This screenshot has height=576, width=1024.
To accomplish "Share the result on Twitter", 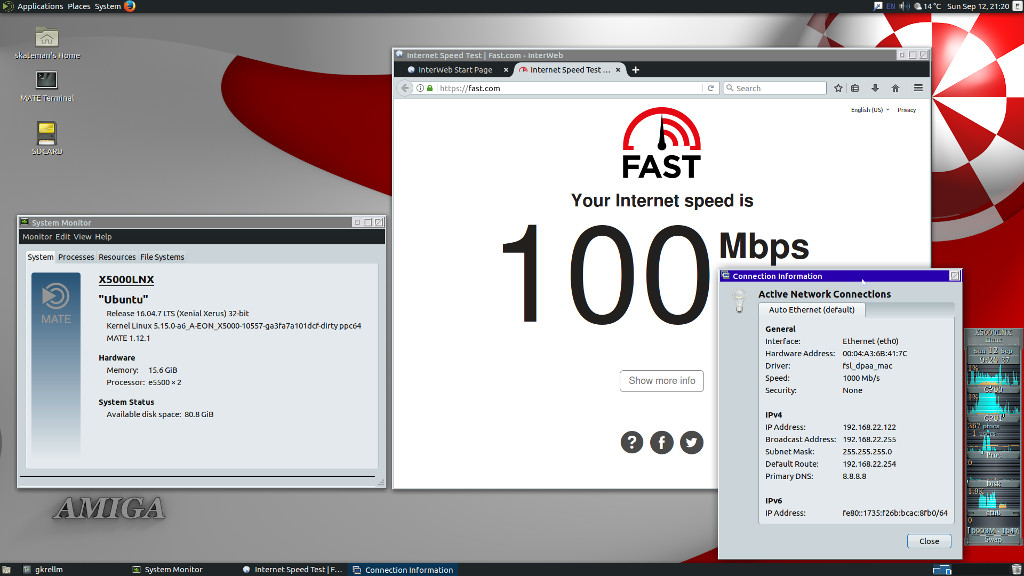I will pos(692,442).
